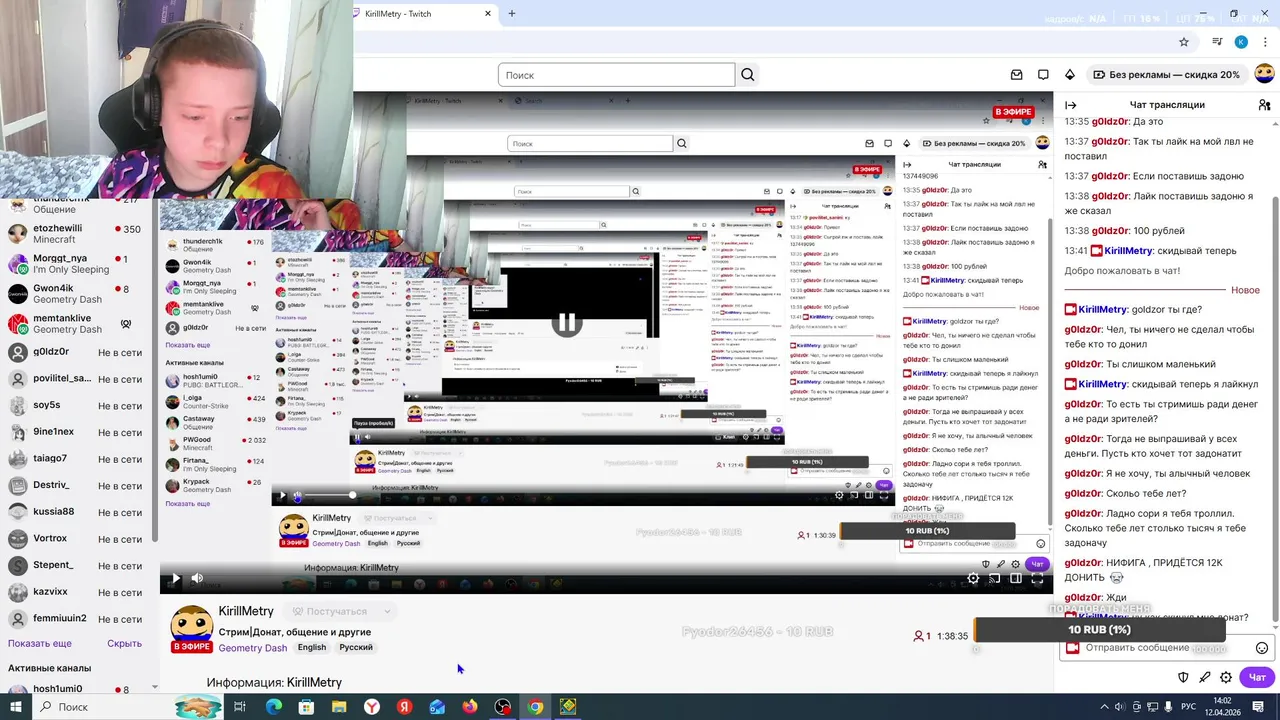
Task: Open chat settings gear below chat
Action: point(1226,677)
